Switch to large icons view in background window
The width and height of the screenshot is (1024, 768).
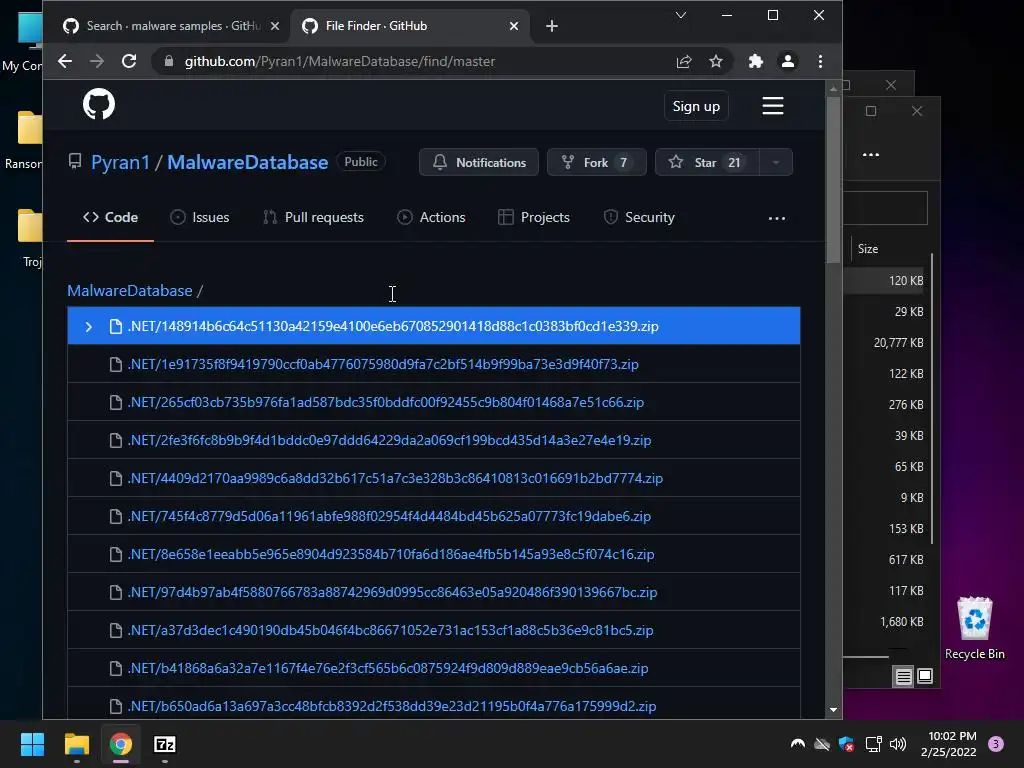[x=925, y=676]
